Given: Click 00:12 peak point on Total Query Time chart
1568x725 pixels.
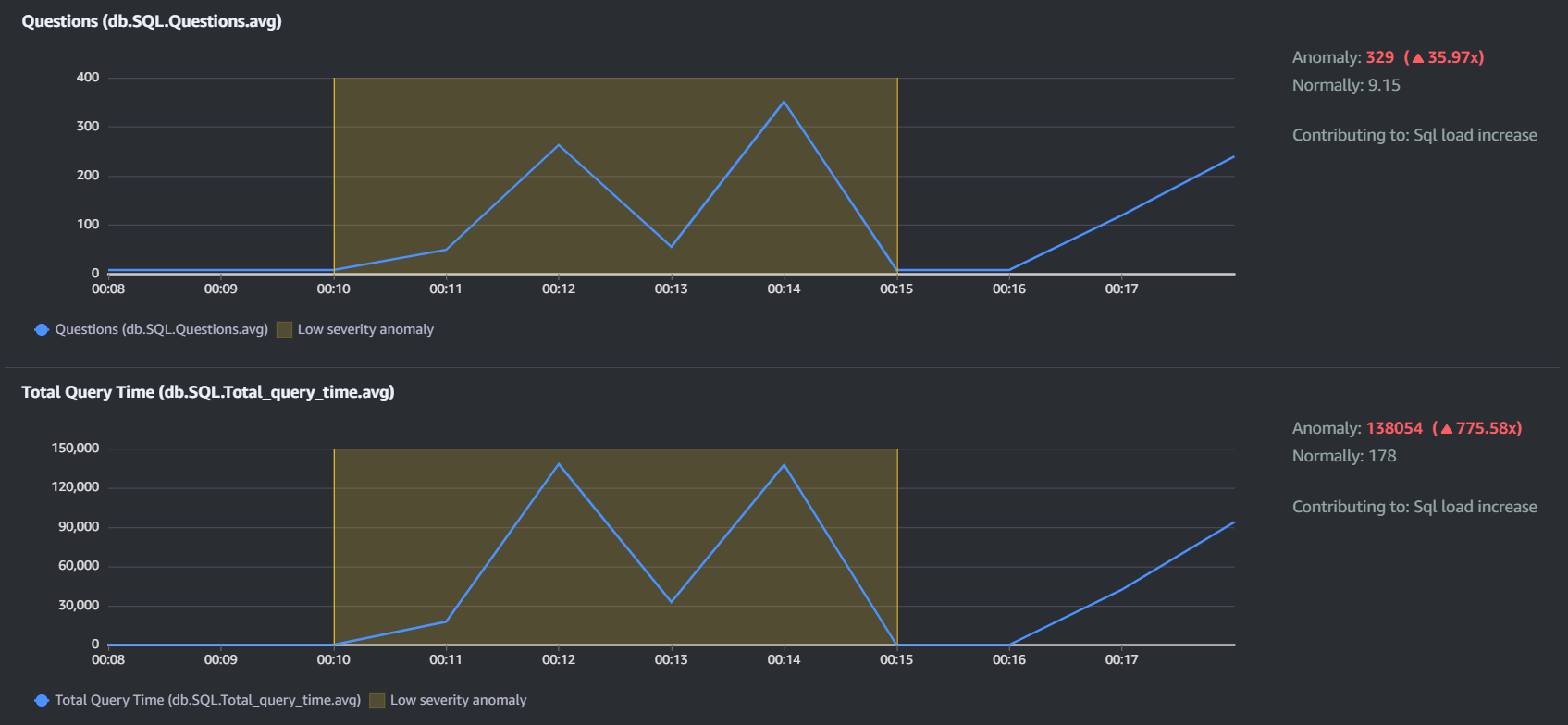Looking at the screenshot, I should click(559, 464).
